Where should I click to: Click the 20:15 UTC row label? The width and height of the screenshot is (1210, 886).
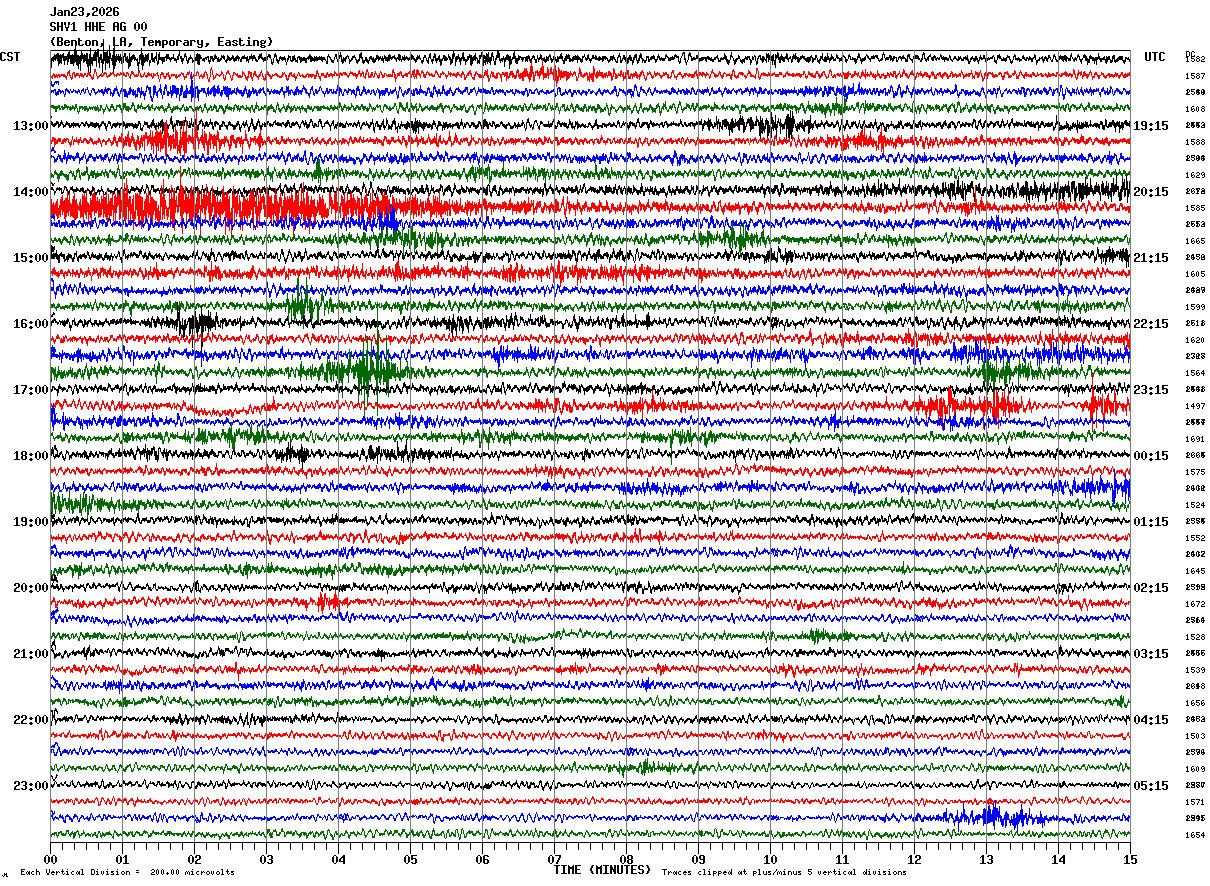(1151, 192)
